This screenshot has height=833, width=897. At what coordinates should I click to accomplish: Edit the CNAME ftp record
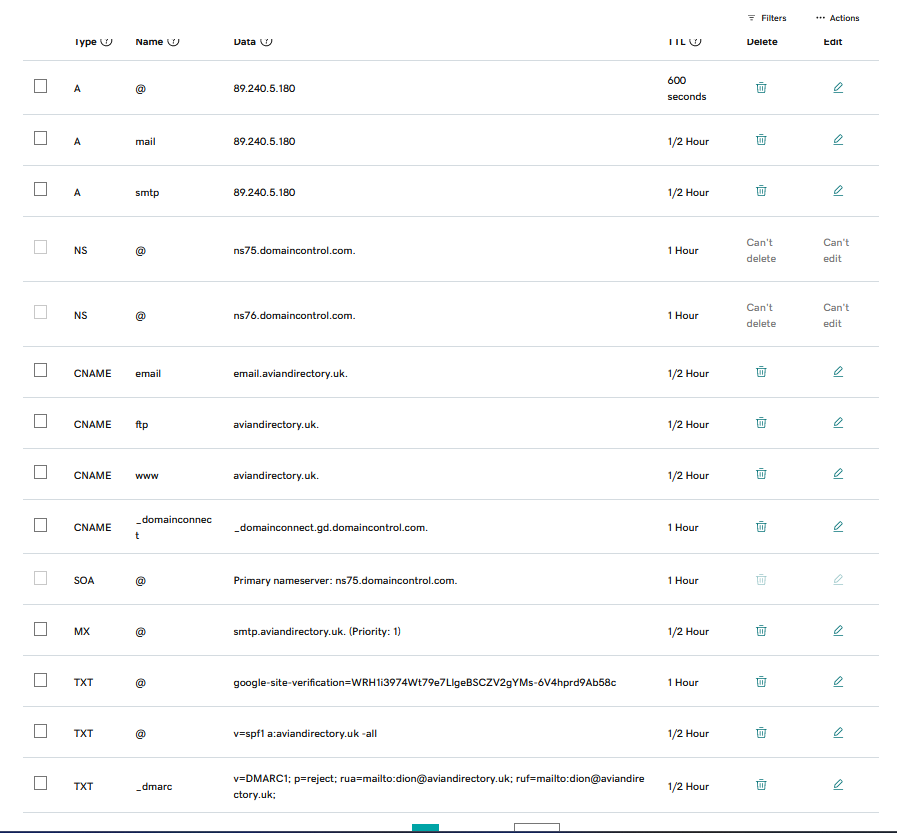[838, 423]
